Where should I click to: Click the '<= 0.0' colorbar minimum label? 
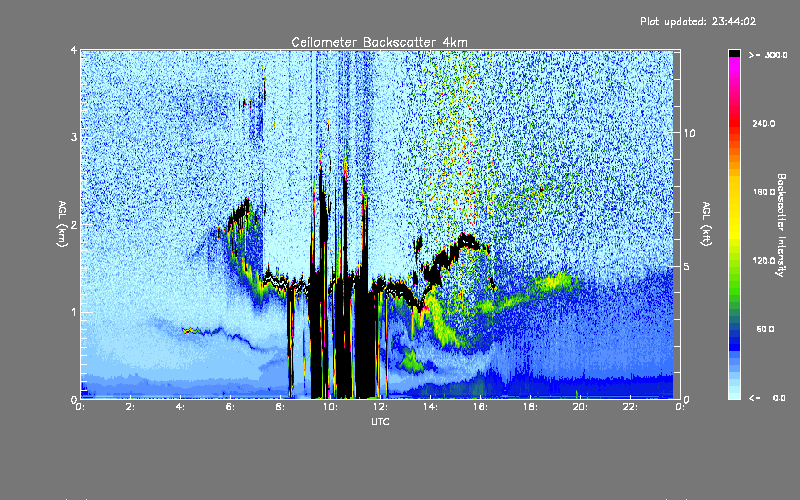(768, 398)
